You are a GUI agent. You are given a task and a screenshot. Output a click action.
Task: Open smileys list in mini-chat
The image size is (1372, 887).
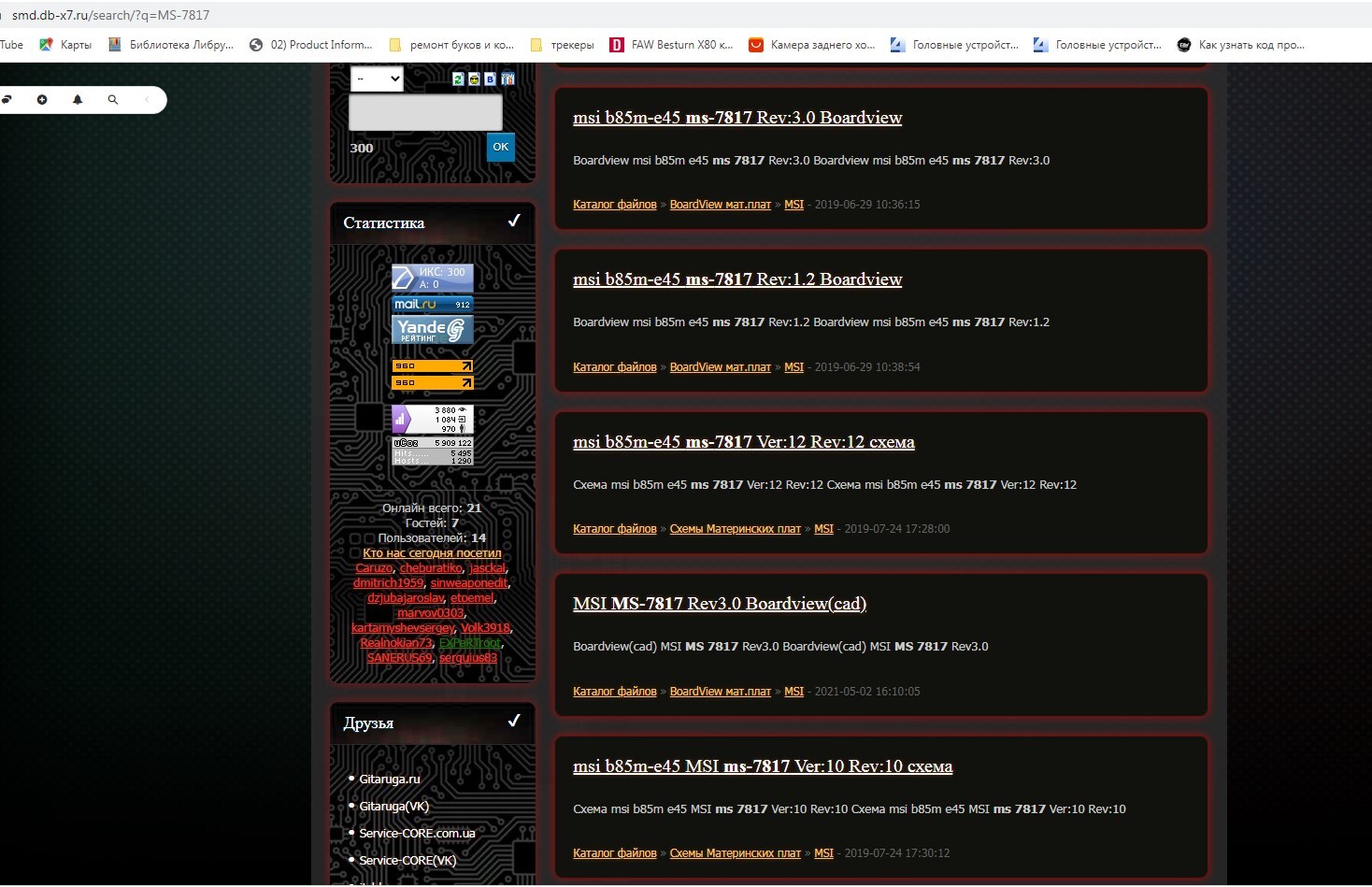[x=474, y=79]
